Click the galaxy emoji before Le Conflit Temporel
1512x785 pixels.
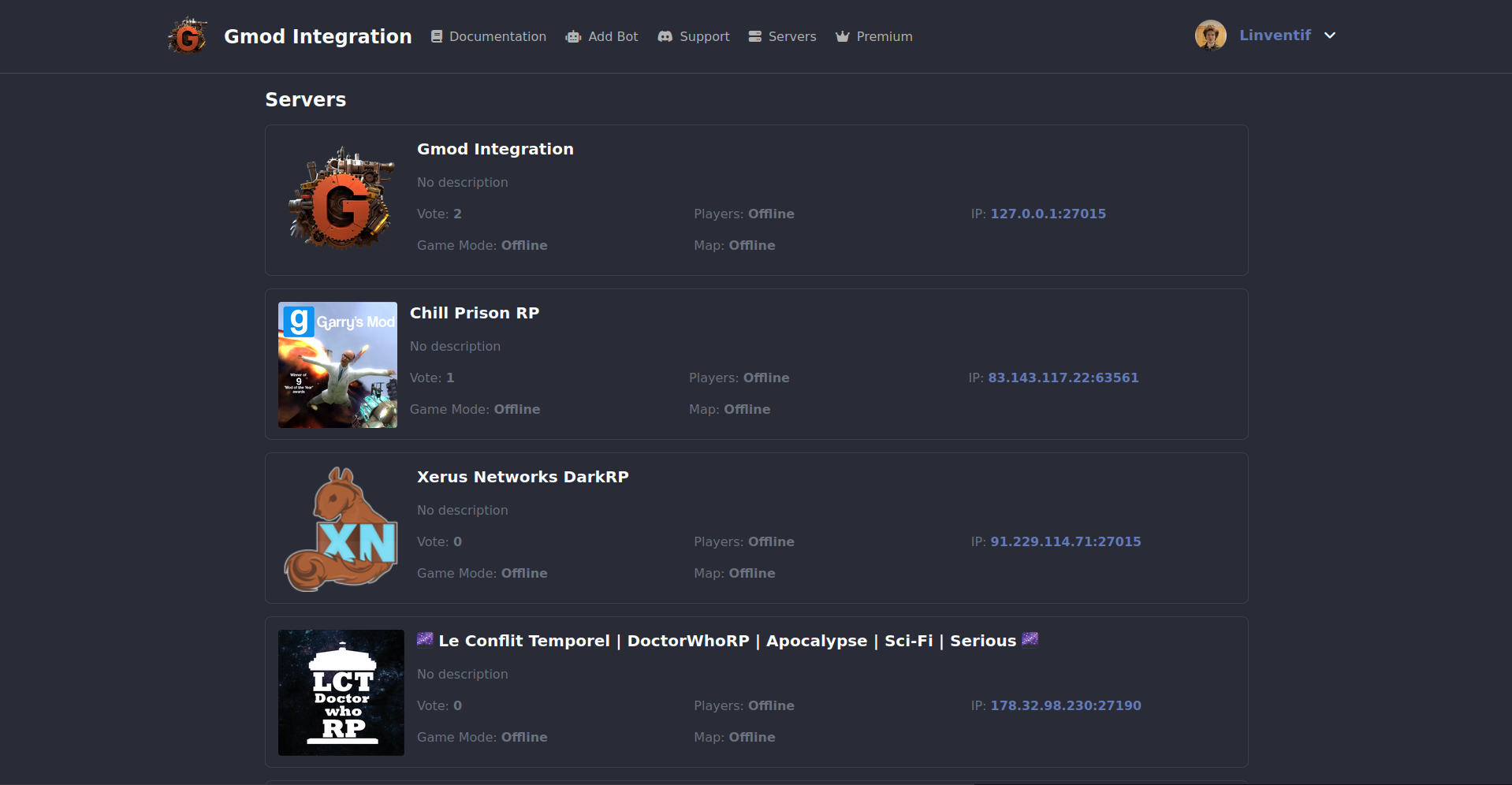point(425,639)
